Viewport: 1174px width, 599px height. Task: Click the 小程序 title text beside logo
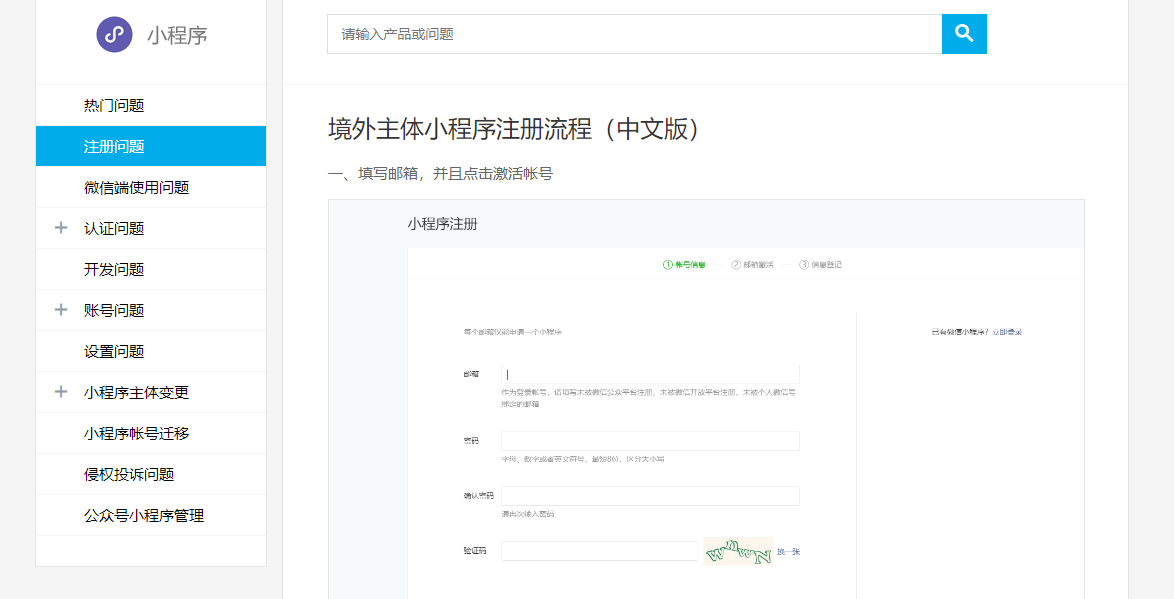[177, 34]
